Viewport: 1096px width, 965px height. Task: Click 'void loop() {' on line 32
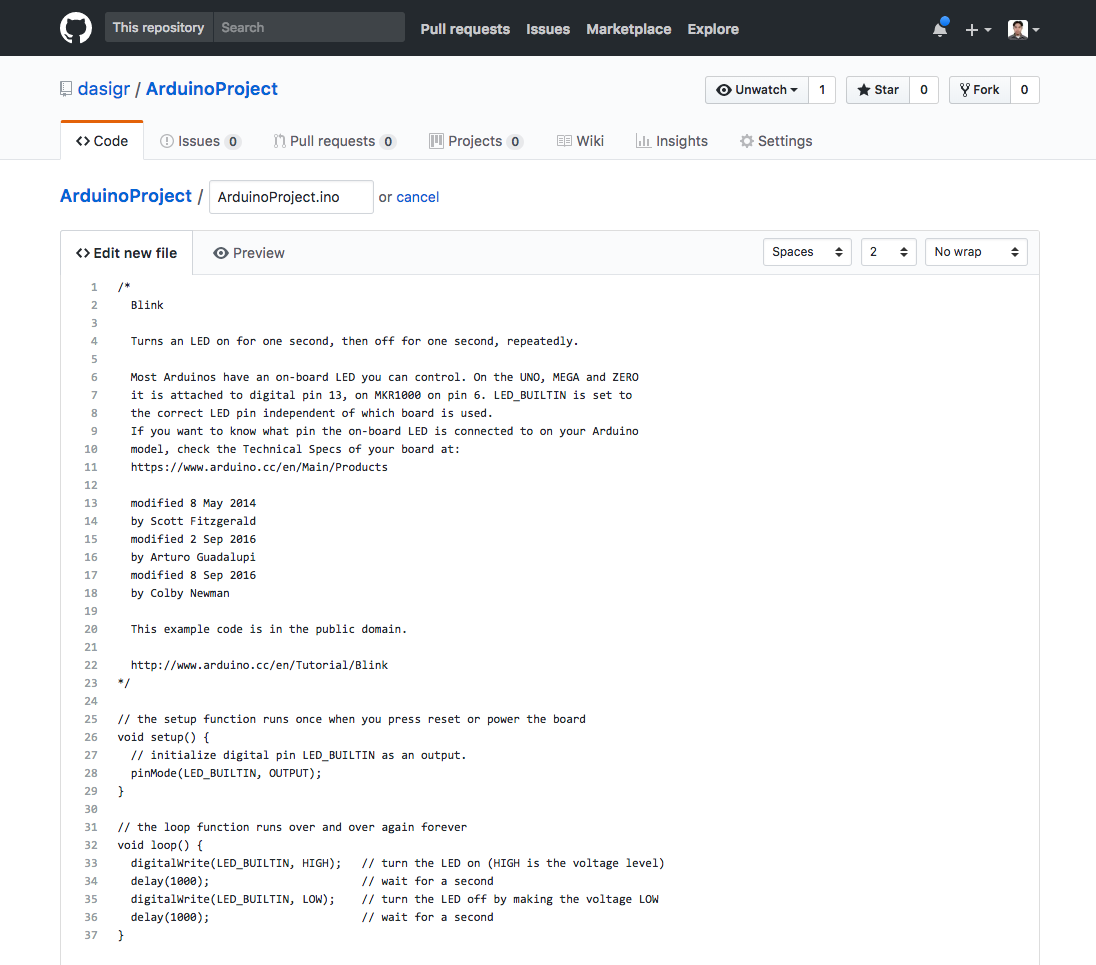point(160,845)
